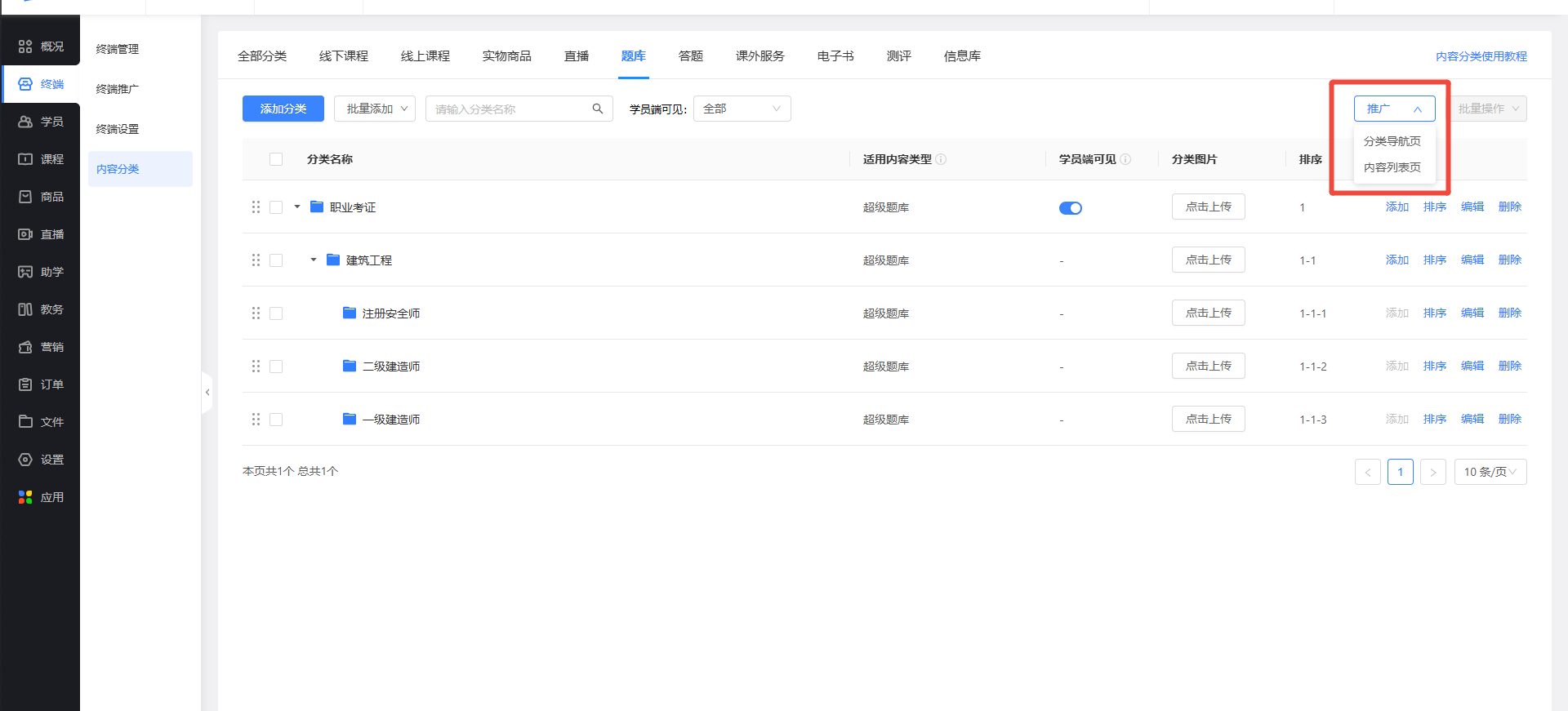Screen dimensions: 1568x711
Task: Click the 请输入分类名称 search field
Action: pos(506,109)
